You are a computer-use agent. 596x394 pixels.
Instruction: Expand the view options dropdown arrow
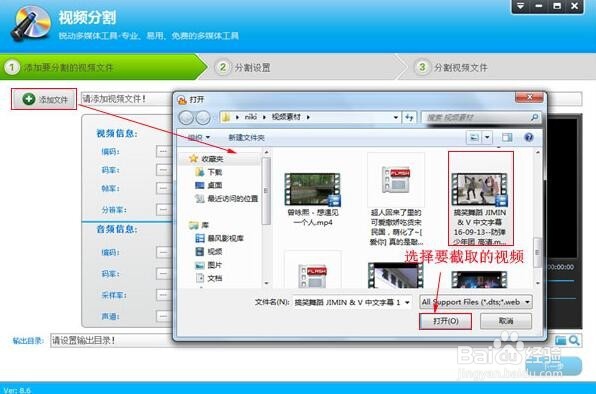(487, 137)
